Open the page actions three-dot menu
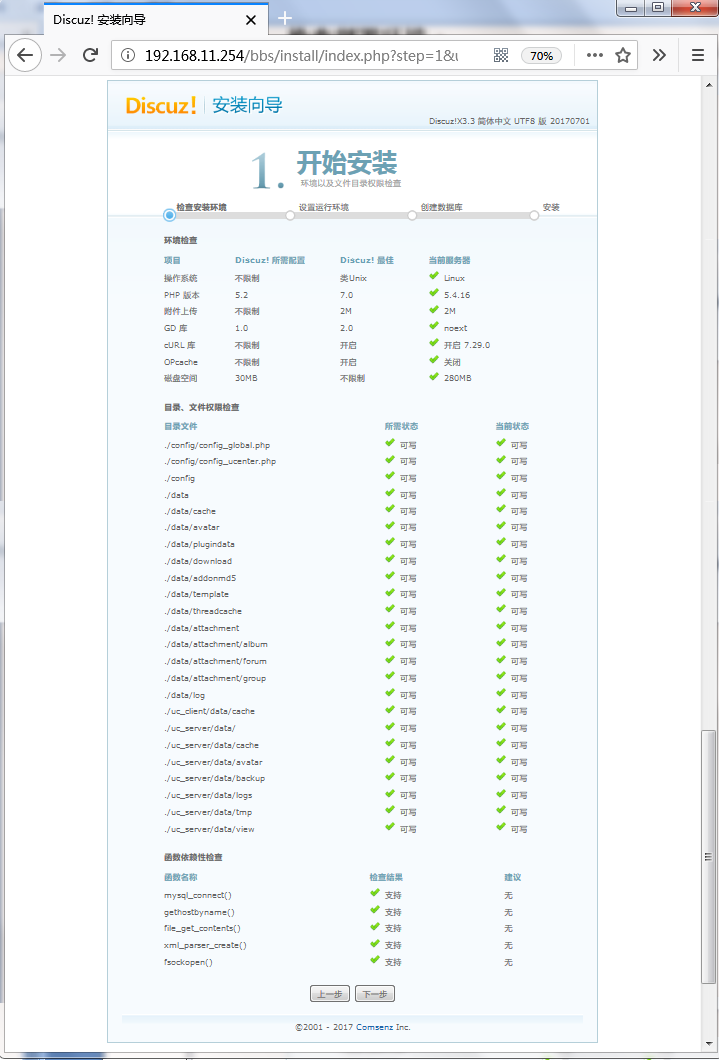Screen dimensions: 719x1060 tap(595, 55)
